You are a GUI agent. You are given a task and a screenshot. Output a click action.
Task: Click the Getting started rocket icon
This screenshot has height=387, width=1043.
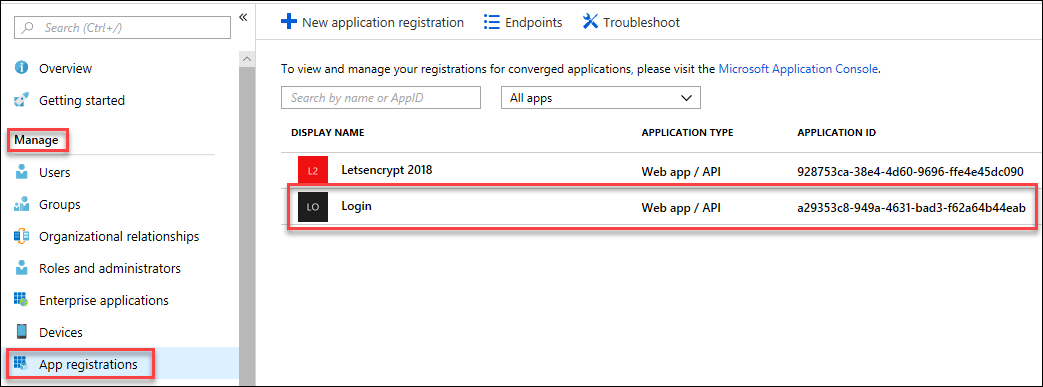coord(22,100)
